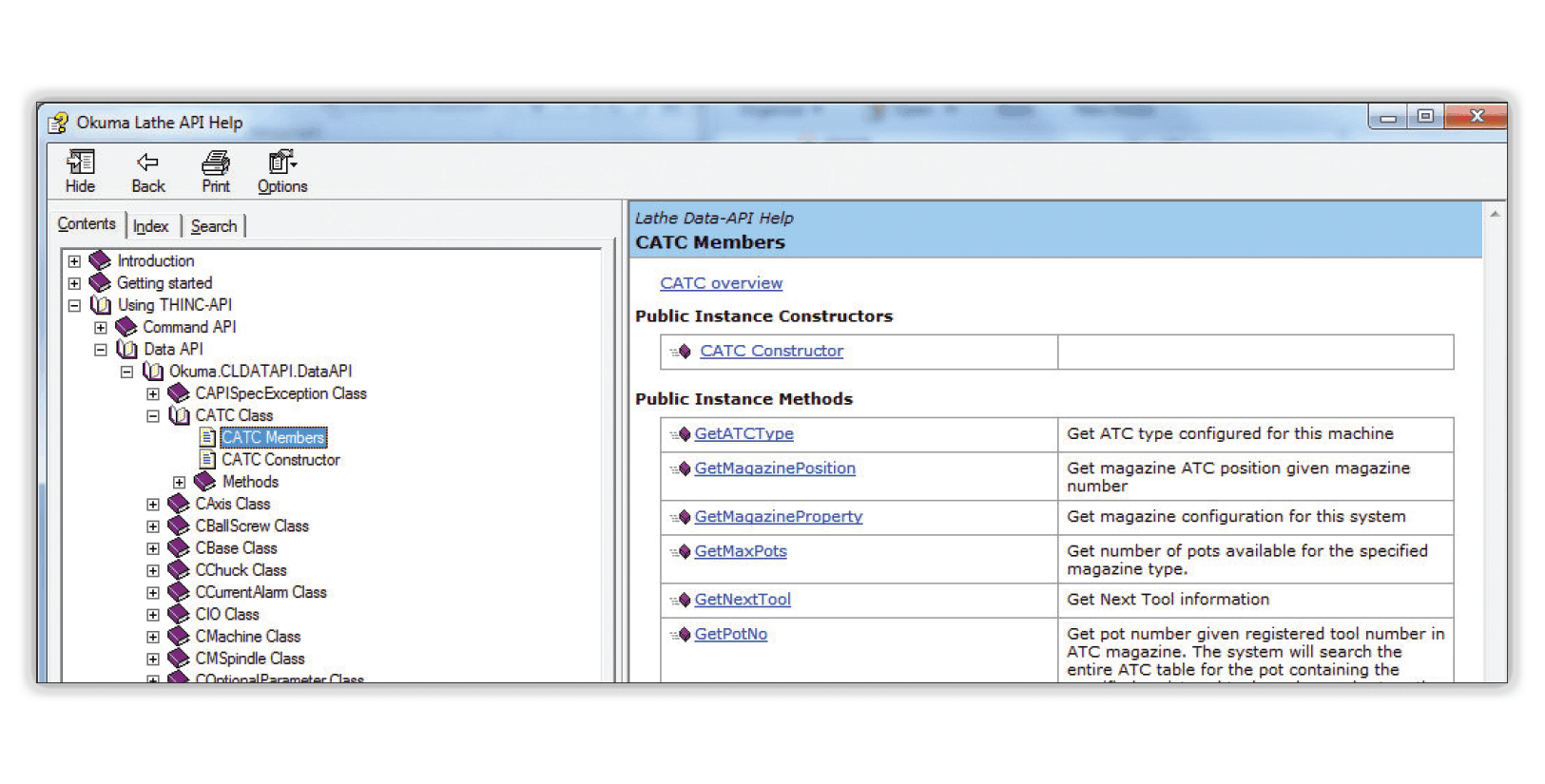Click the CChuck Class book icon
Screen dimensions: 1545x784
pyautogui.click(x=178, y=570)
